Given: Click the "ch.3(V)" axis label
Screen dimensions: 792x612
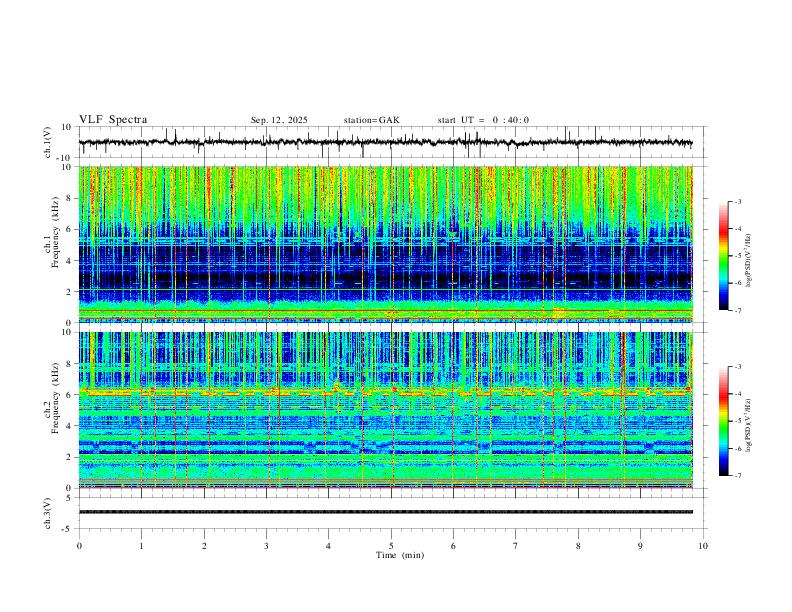Looking at the screenshot, I should pos(49,514).
